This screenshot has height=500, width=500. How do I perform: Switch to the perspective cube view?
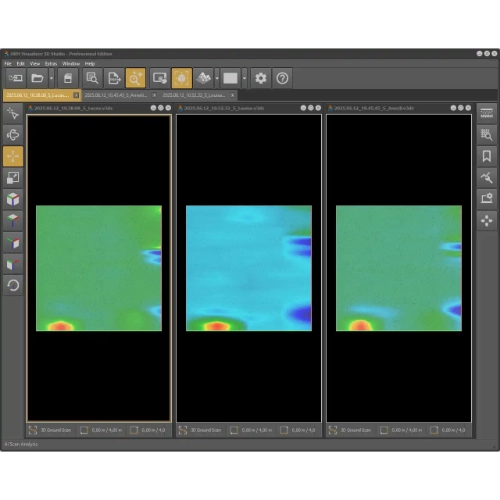click(x=13, y=199)
